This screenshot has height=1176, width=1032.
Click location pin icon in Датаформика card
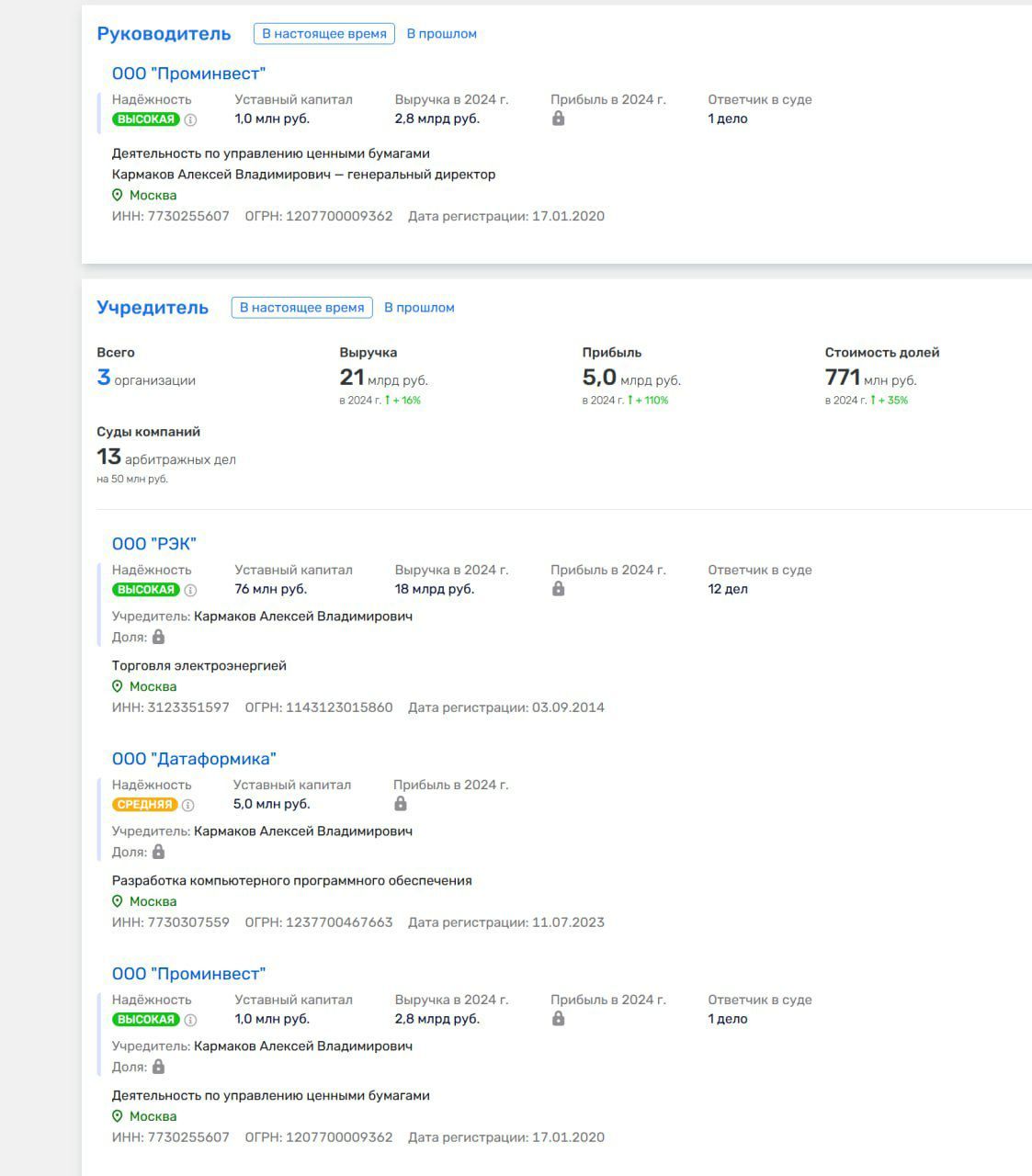(118, 901)
